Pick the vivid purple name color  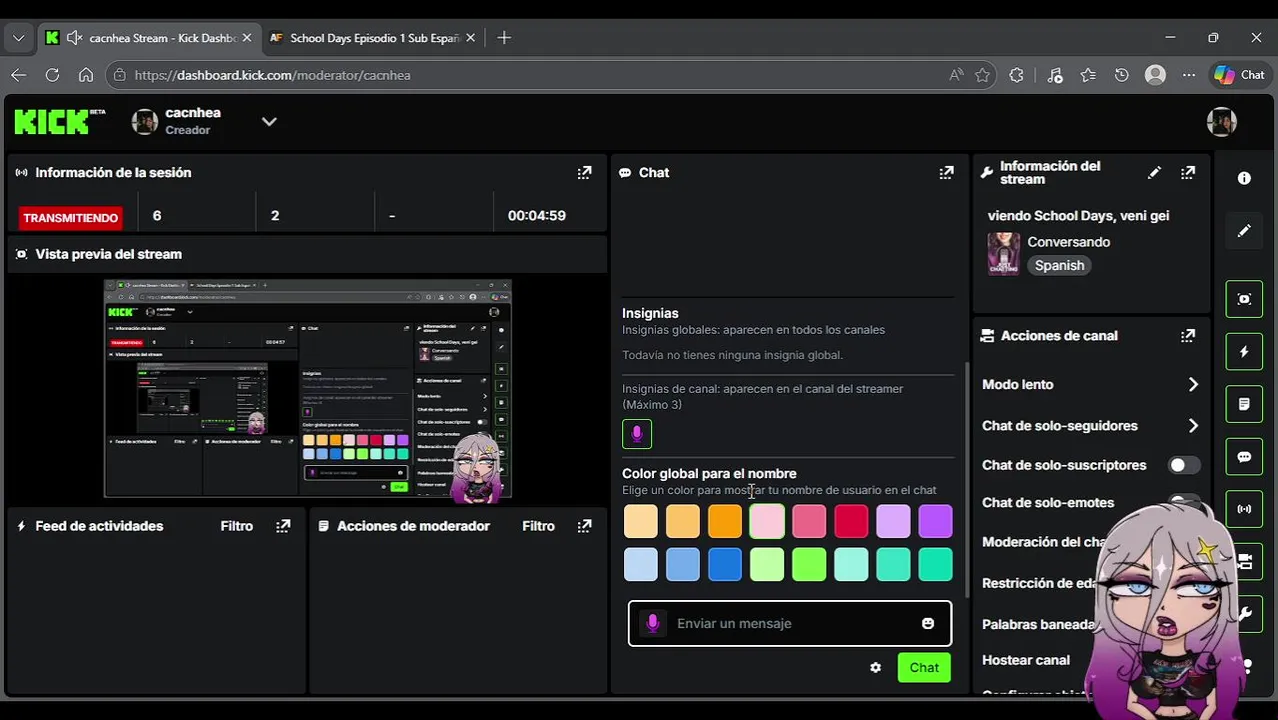(935, 521)
